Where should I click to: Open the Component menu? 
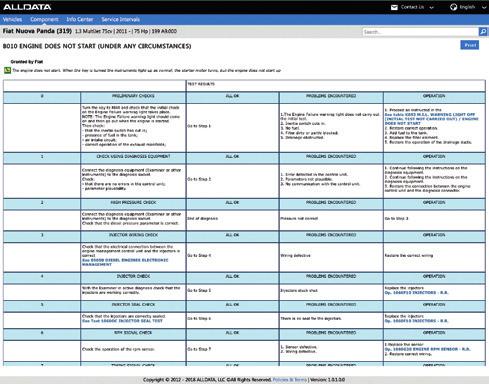pos(44,19)
